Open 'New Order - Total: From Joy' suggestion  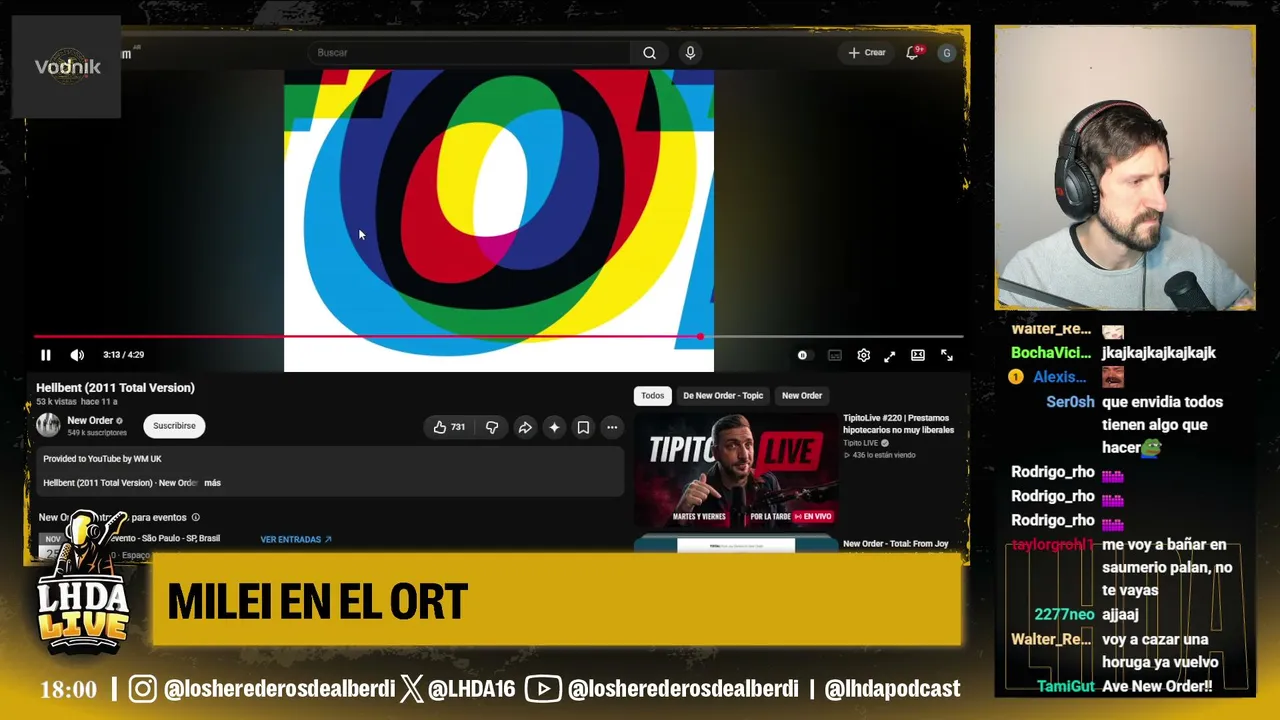point(896,544)
